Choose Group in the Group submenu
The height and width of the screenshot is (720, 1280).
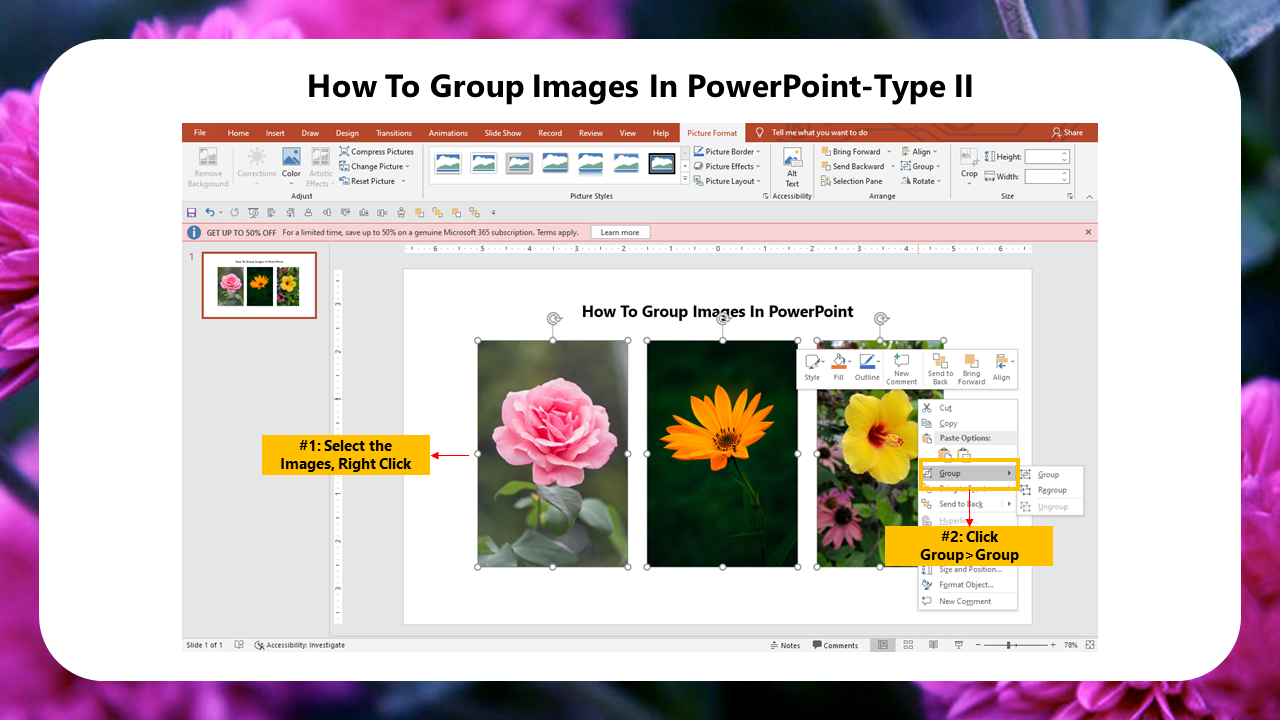pyautogui.click(x=1048, y=474)
